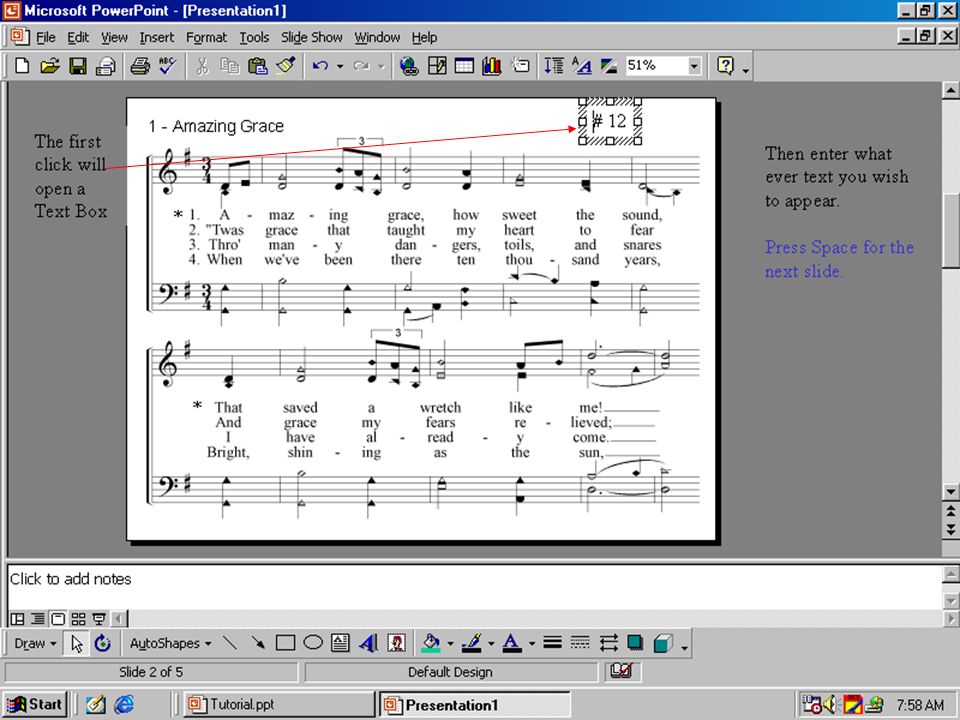The width and height of the screenshot is (960, 720).
Task: Select the Free Rotate tool
Action: point(102,643)
